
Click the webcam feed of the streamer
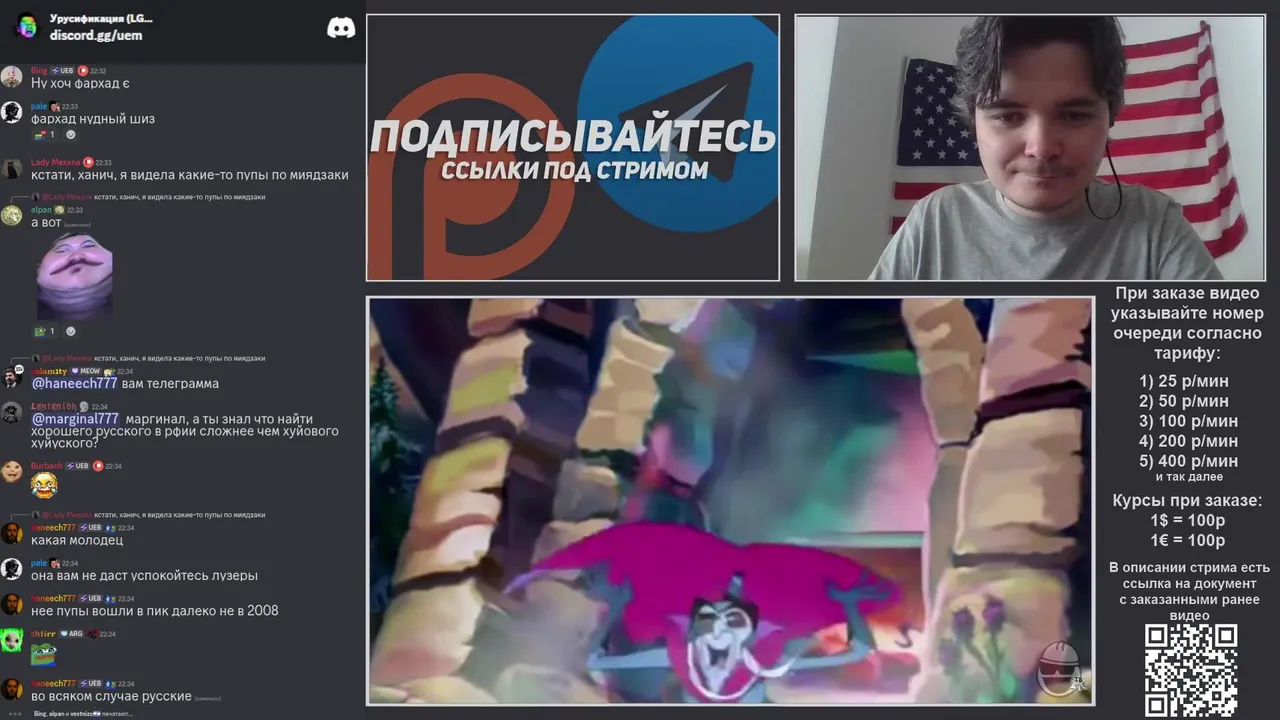tap(1030, 148)
